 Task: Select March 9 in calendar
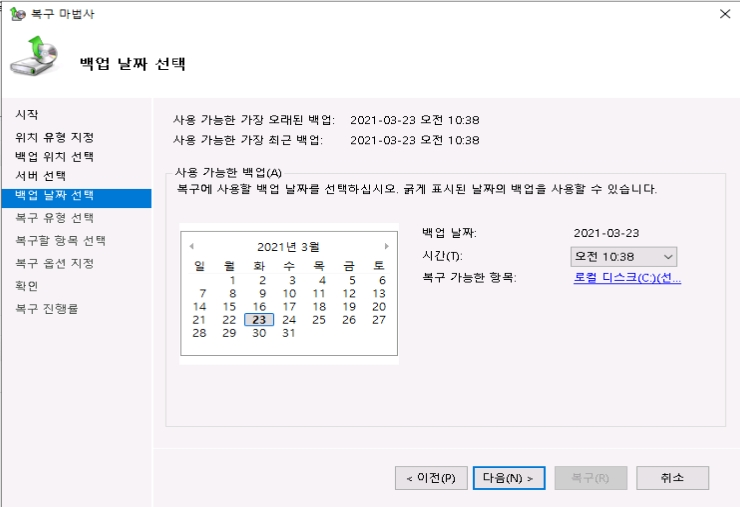coord(262,293)
